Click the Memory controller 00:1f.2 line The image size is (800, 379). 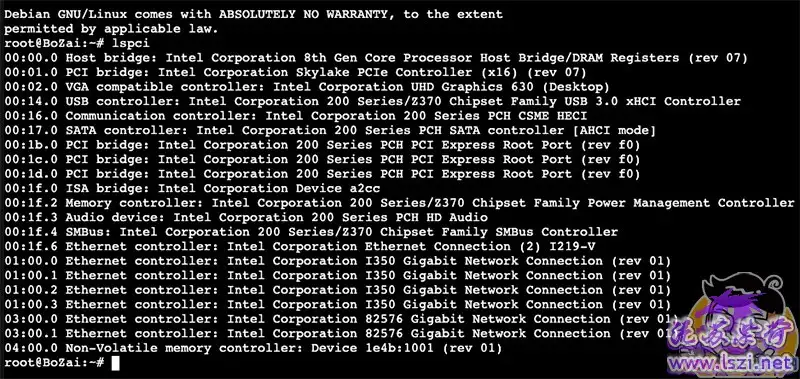tap(399, 203)
